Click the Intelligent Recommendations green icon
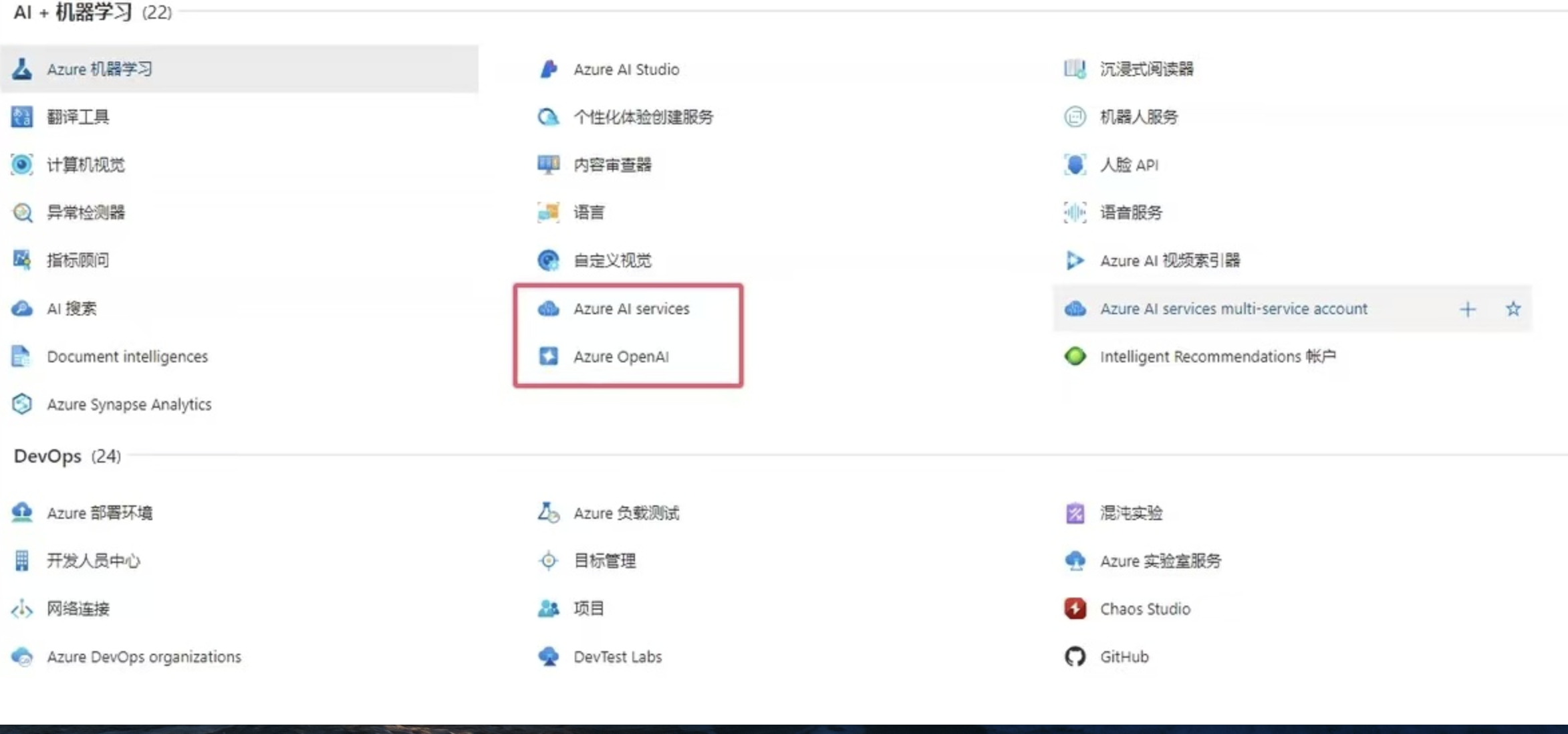The image size is (1568, 734). click(1075, 356)
